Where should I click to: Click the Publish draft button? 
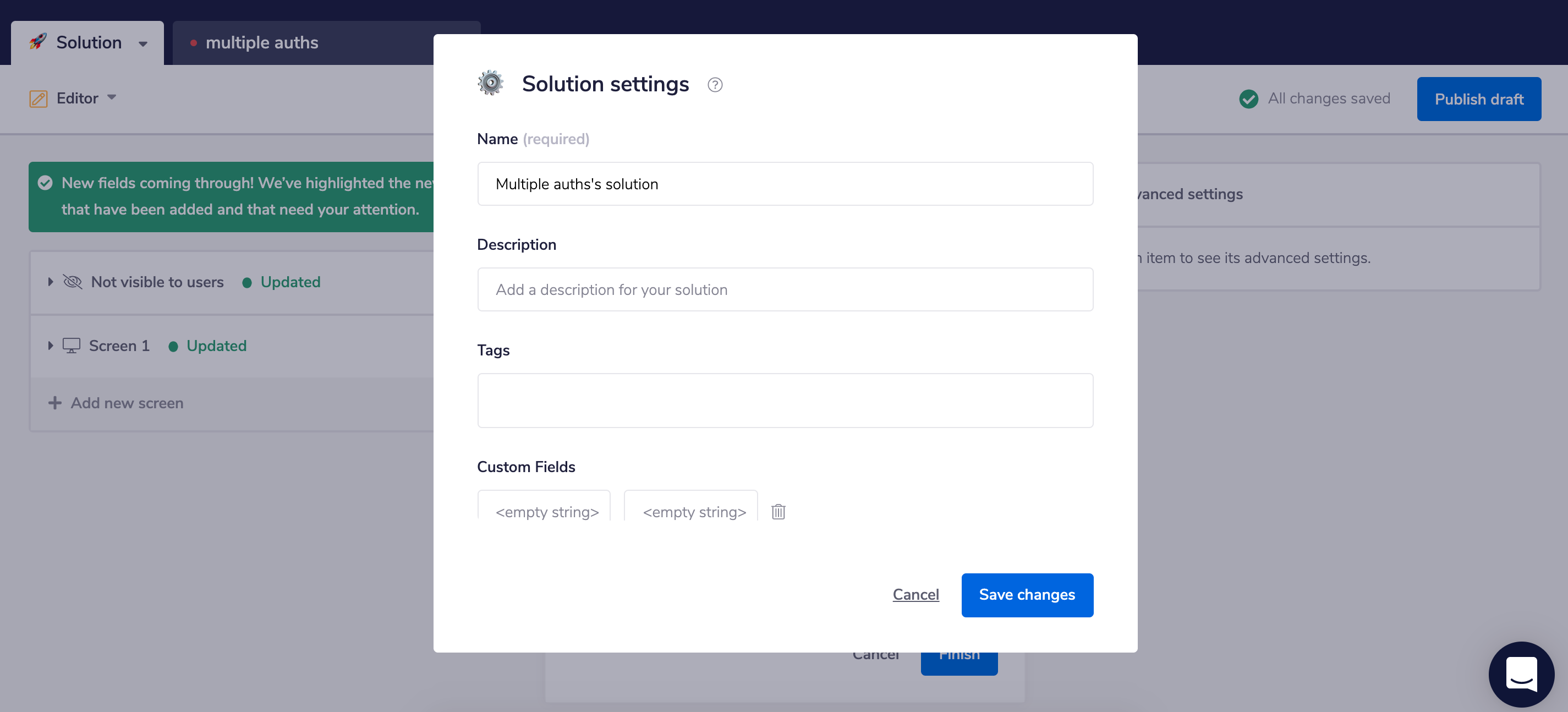click(x=1478, y=98)
